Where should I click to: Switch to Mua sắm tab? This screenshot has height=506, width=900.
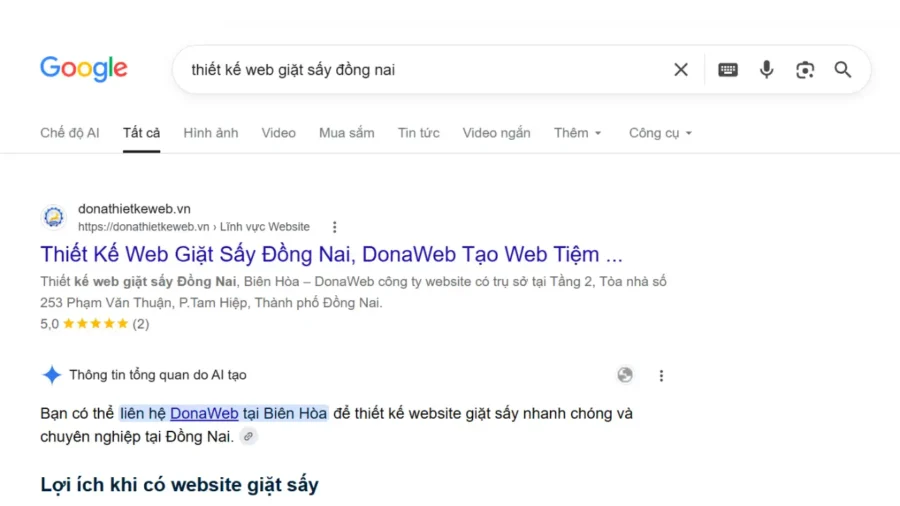coord(347,133)
